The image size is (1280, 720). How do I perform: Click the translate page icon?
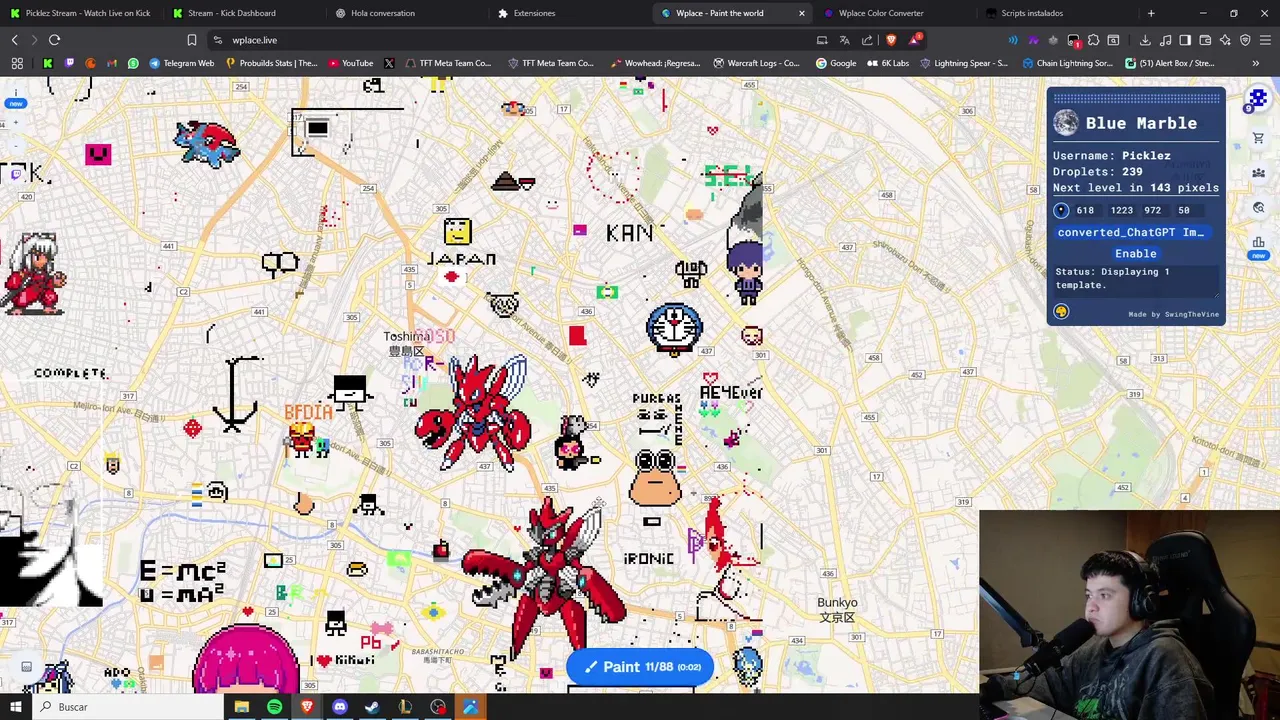[x=844, y=40]
